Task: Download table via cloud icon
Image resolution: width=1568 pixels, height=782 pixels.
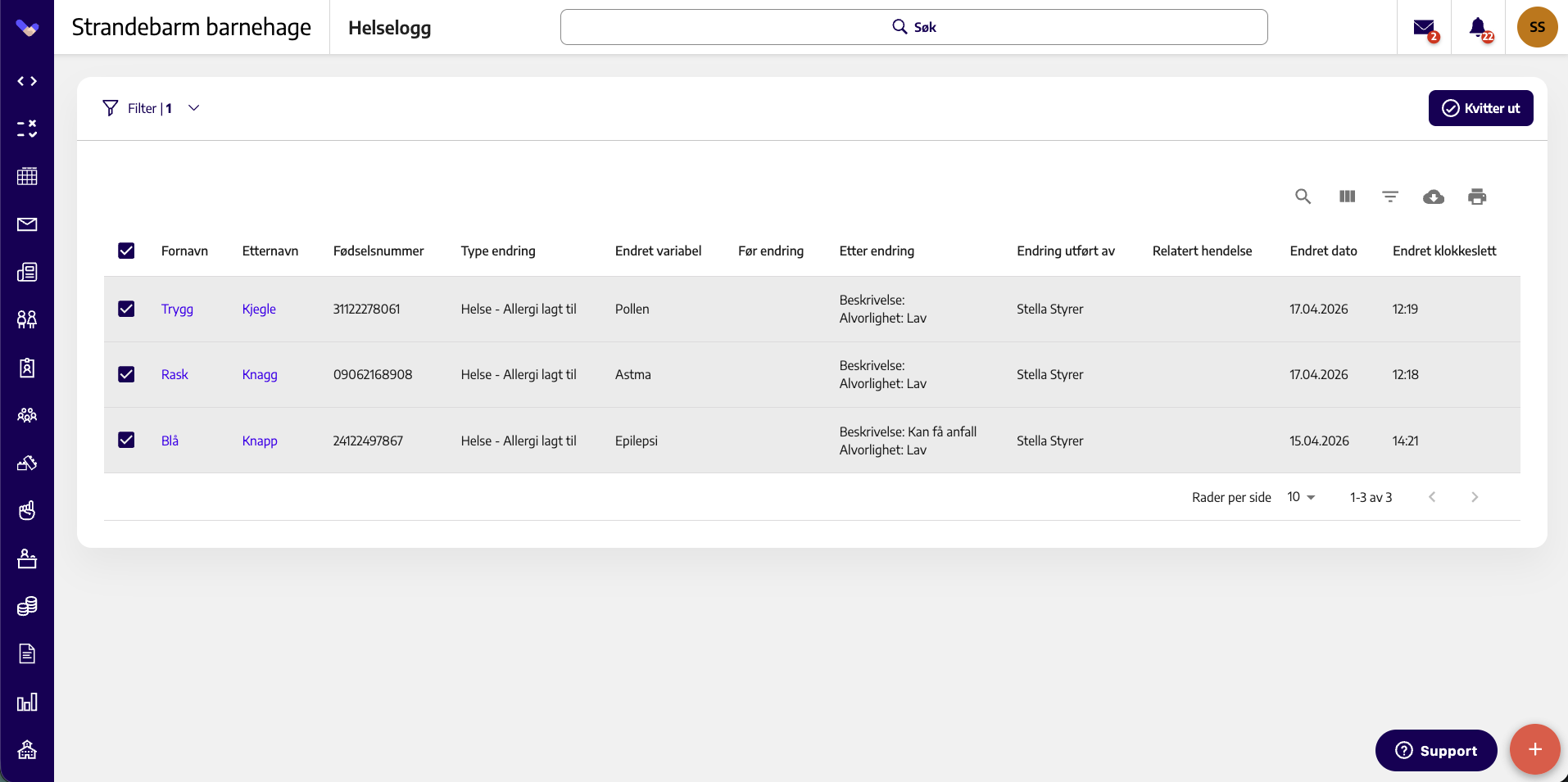Action: (x=1434, y=197)
